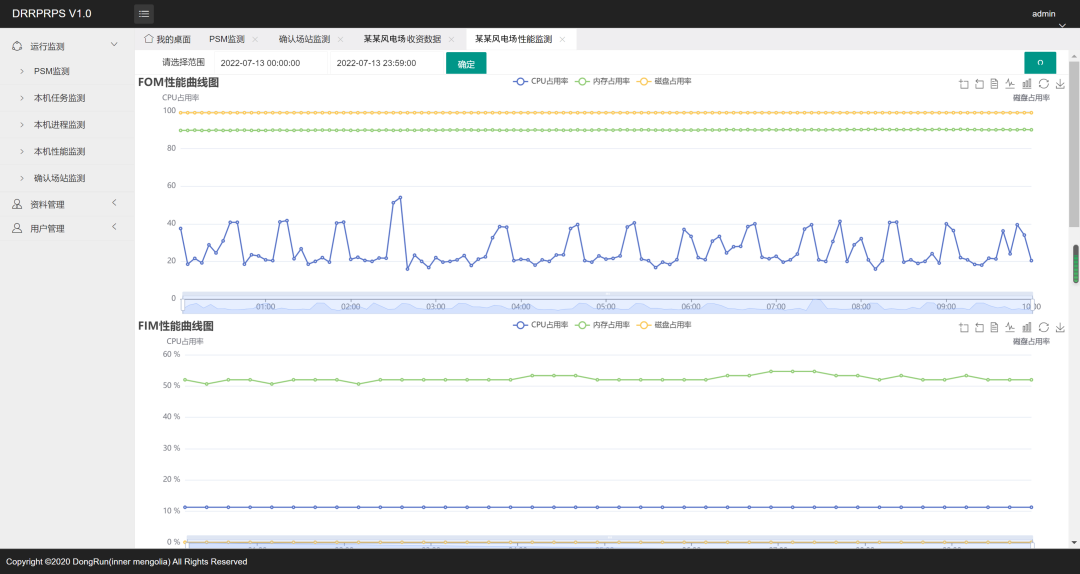Switch FIM chart to bar chart type
Image resolution: width=1080 pixels, height=574 pixels.
[1027, 327]
